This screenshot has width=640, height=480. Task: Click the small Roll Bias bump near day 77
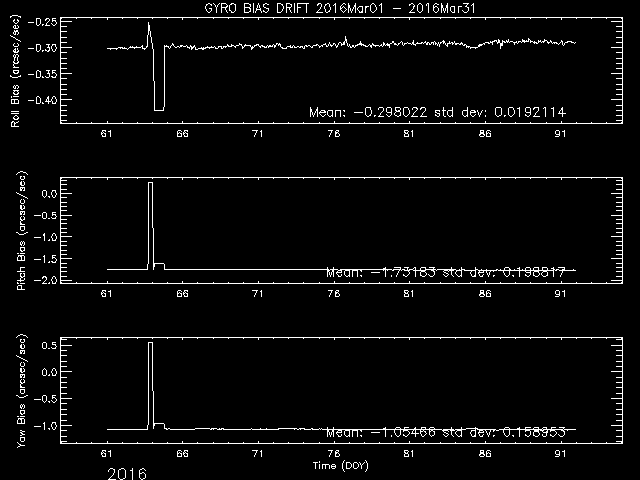(346, 40)
